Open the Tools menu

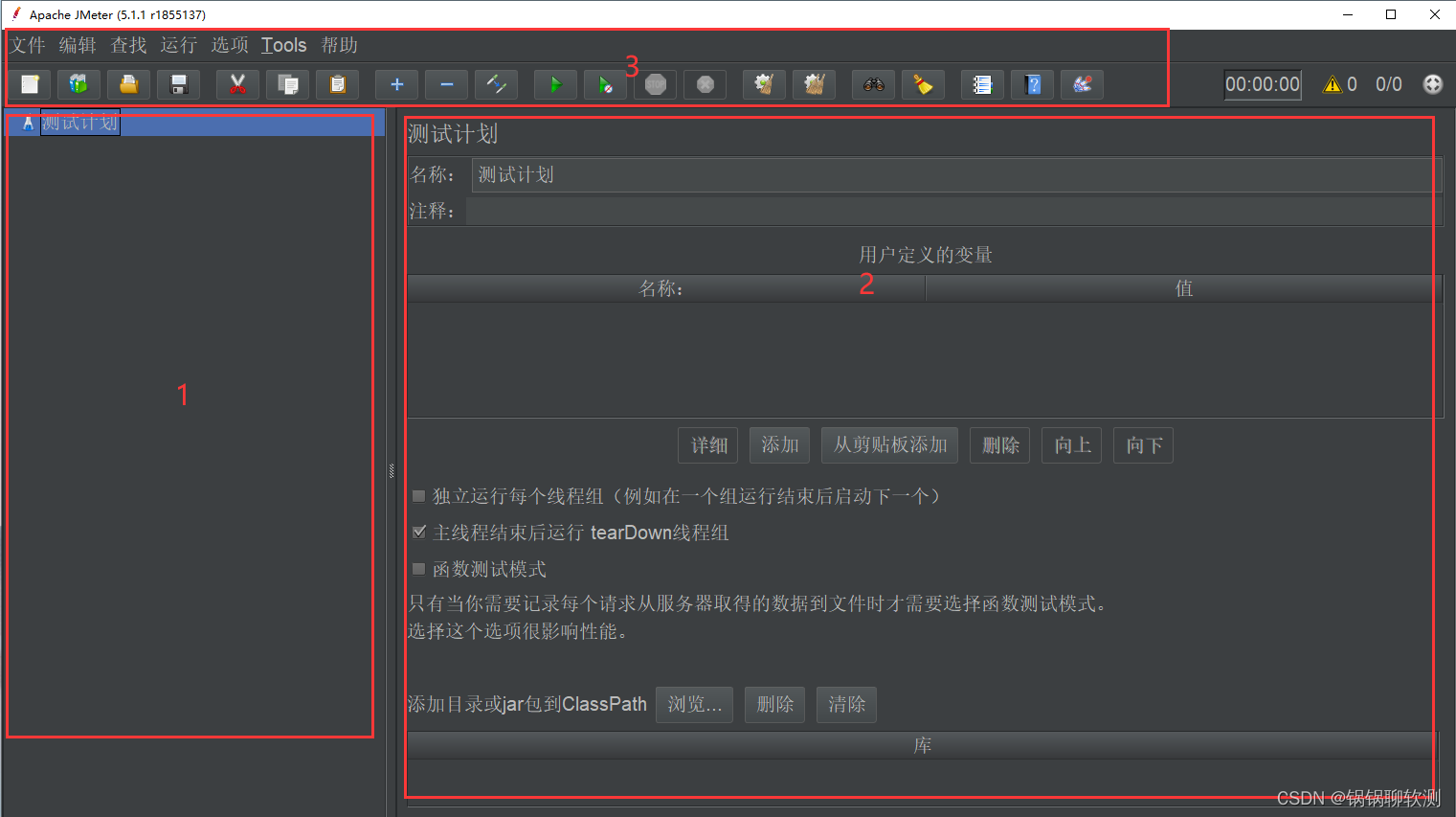(283, 44)
